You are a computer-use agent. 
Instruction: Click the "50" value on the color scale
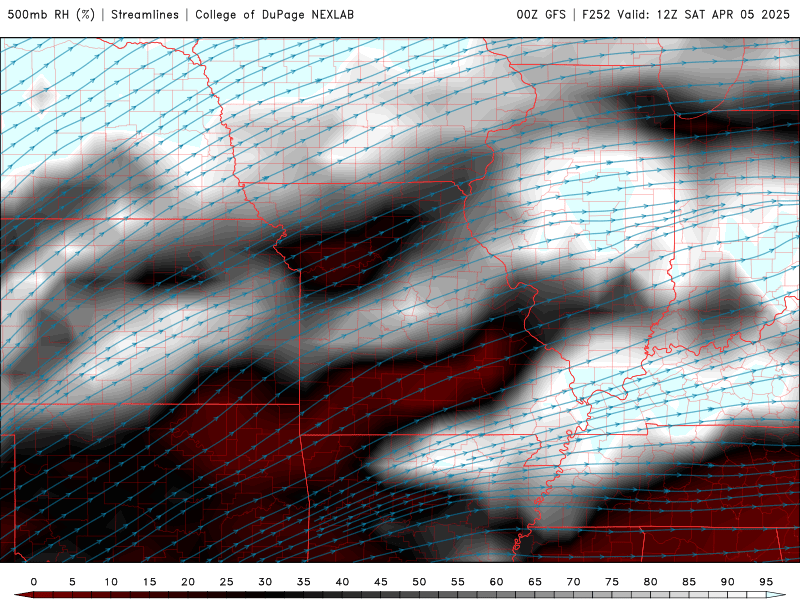pyautogui.click(x=419, y=582)
